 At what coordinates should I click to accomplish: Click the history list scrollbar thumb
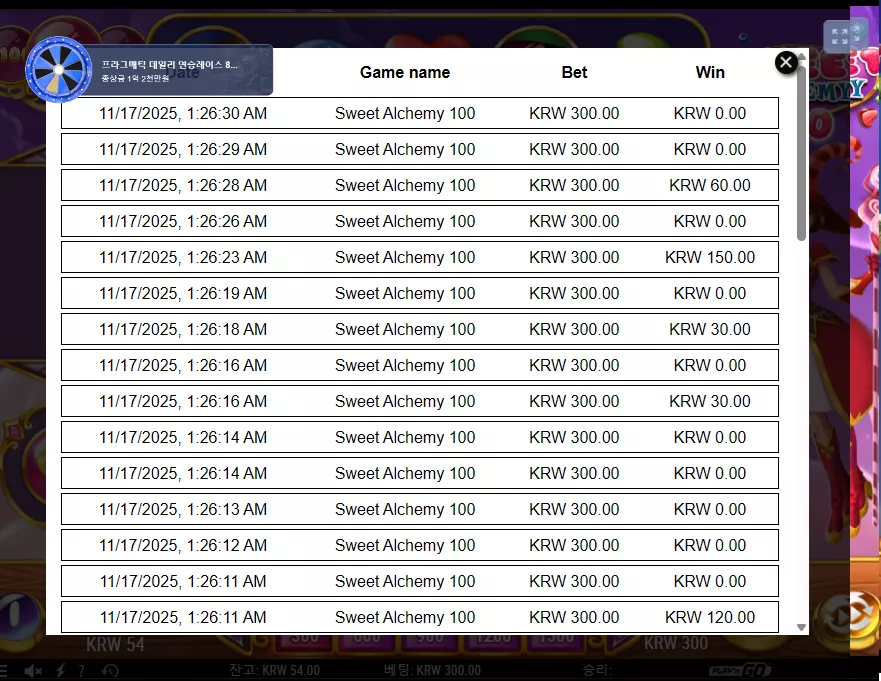click(801, 152)
